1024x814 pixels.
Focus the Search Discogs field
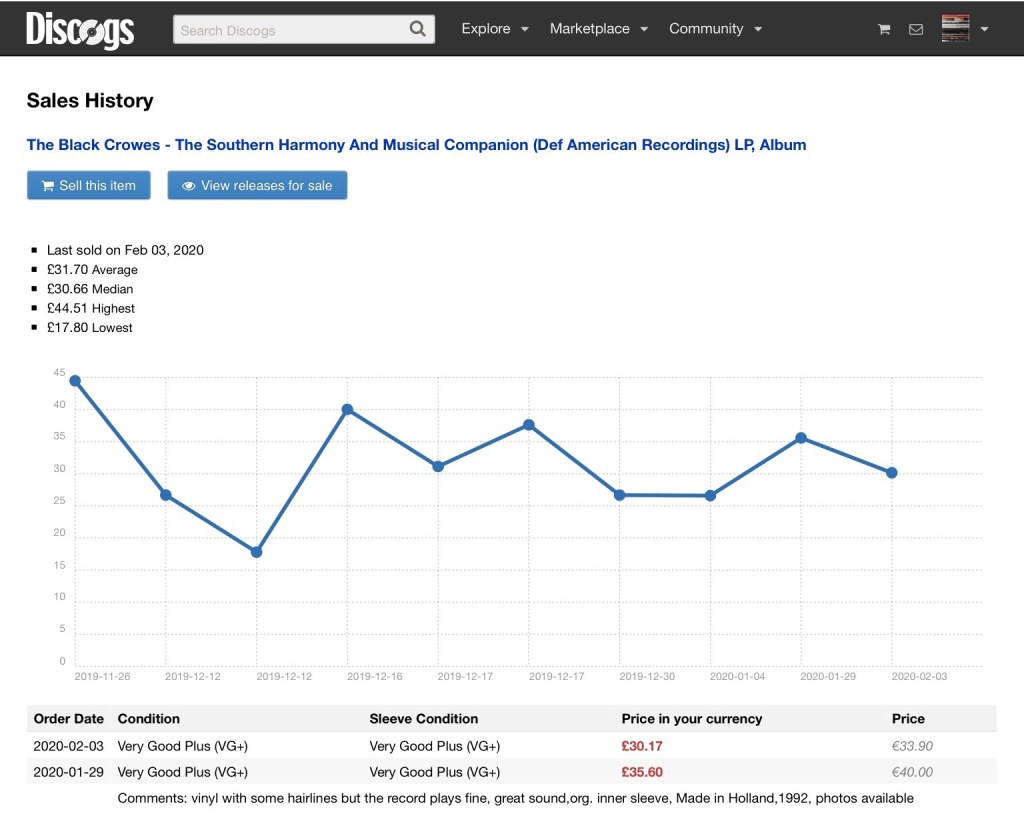290,30
